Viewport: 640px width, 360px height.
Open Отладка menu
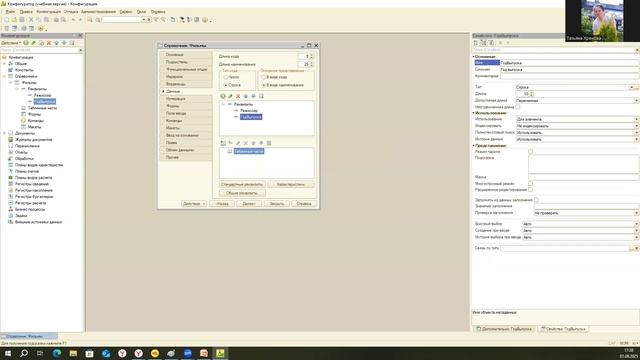coord(71,12)
